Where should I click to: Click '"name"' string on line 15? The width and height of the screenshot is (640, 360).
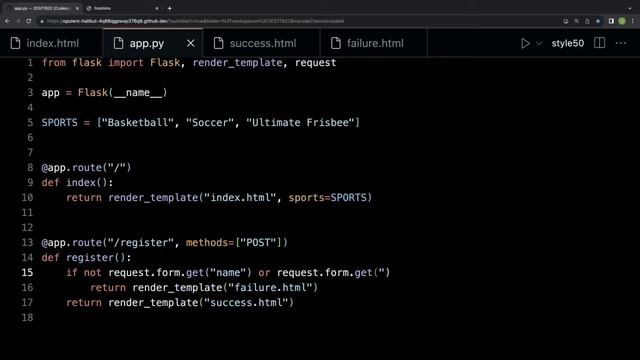pyautogui.click(x=228, y=272)
